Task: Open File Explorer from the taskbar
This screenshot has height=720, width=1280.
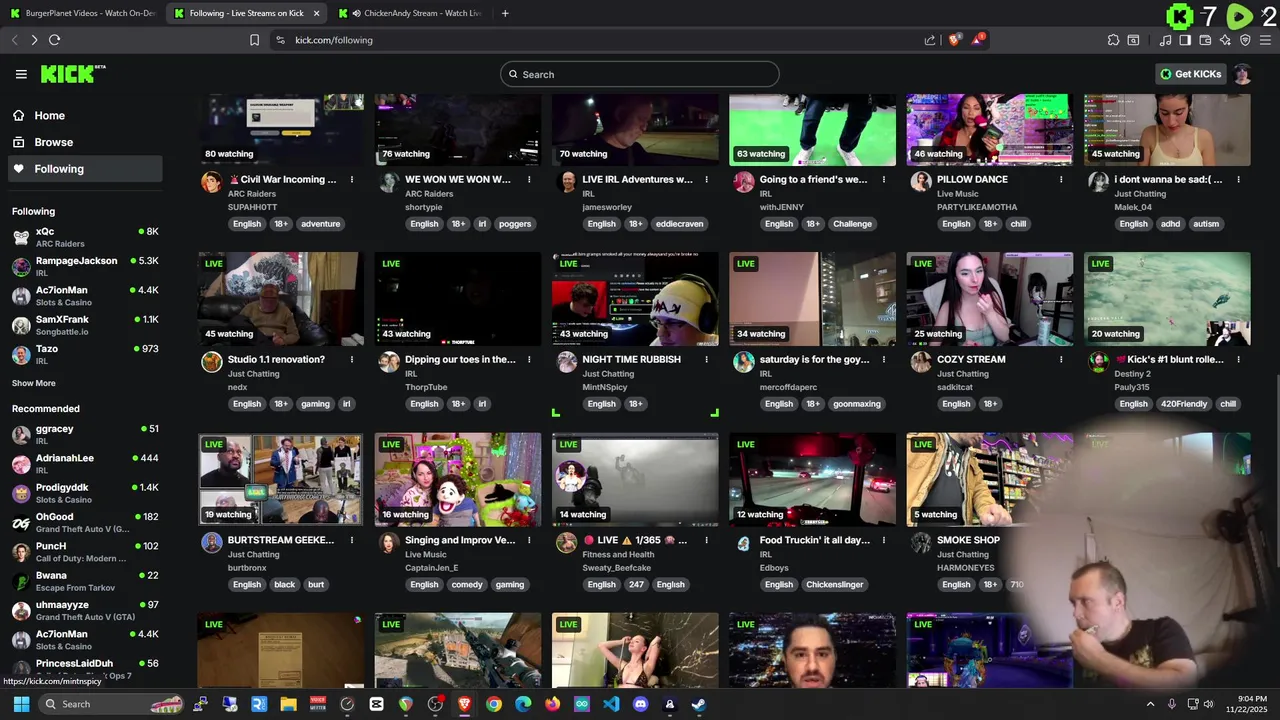Action: 289,704
